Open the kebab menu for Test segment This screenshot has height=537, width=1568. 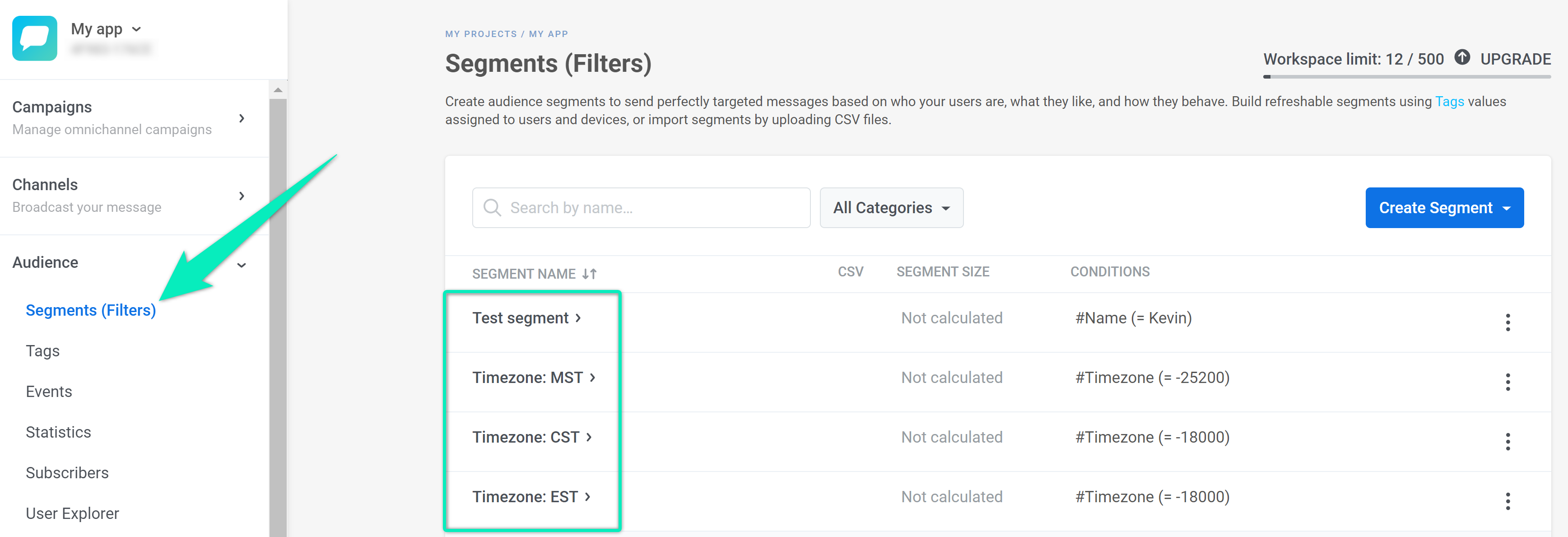coord(1507,322)
